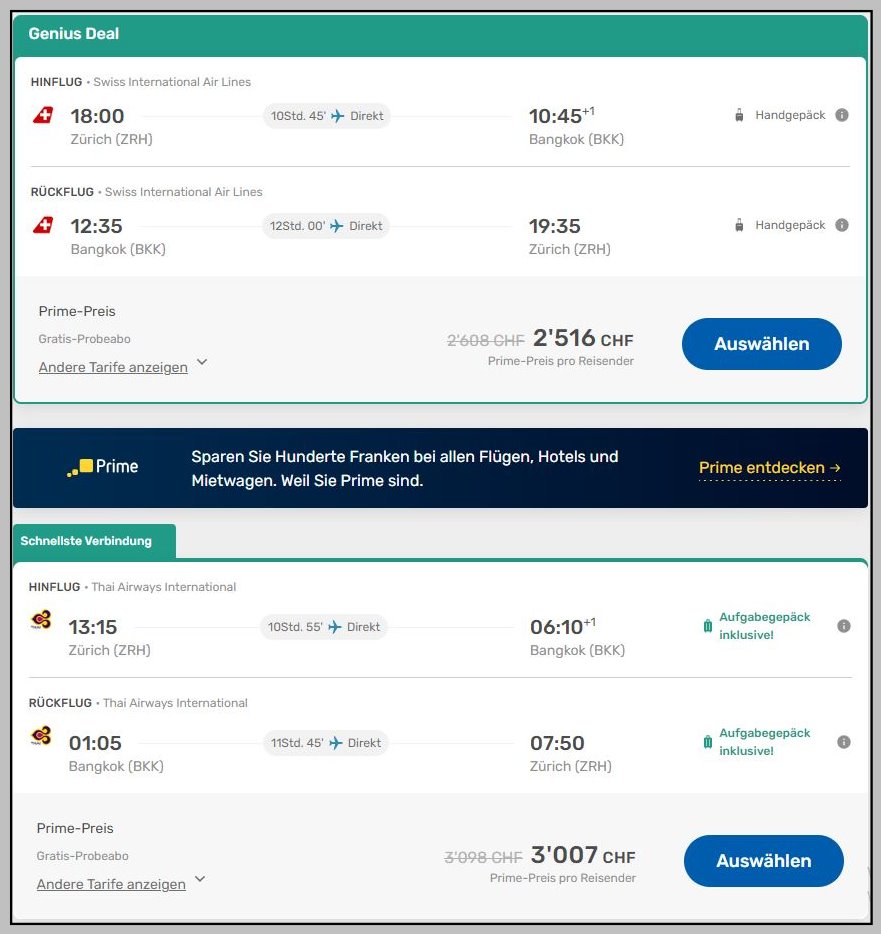Screen dimensions: 881x934
Task: Expand other fares for the 3'007 CHF offer
Action: (111, 884)
